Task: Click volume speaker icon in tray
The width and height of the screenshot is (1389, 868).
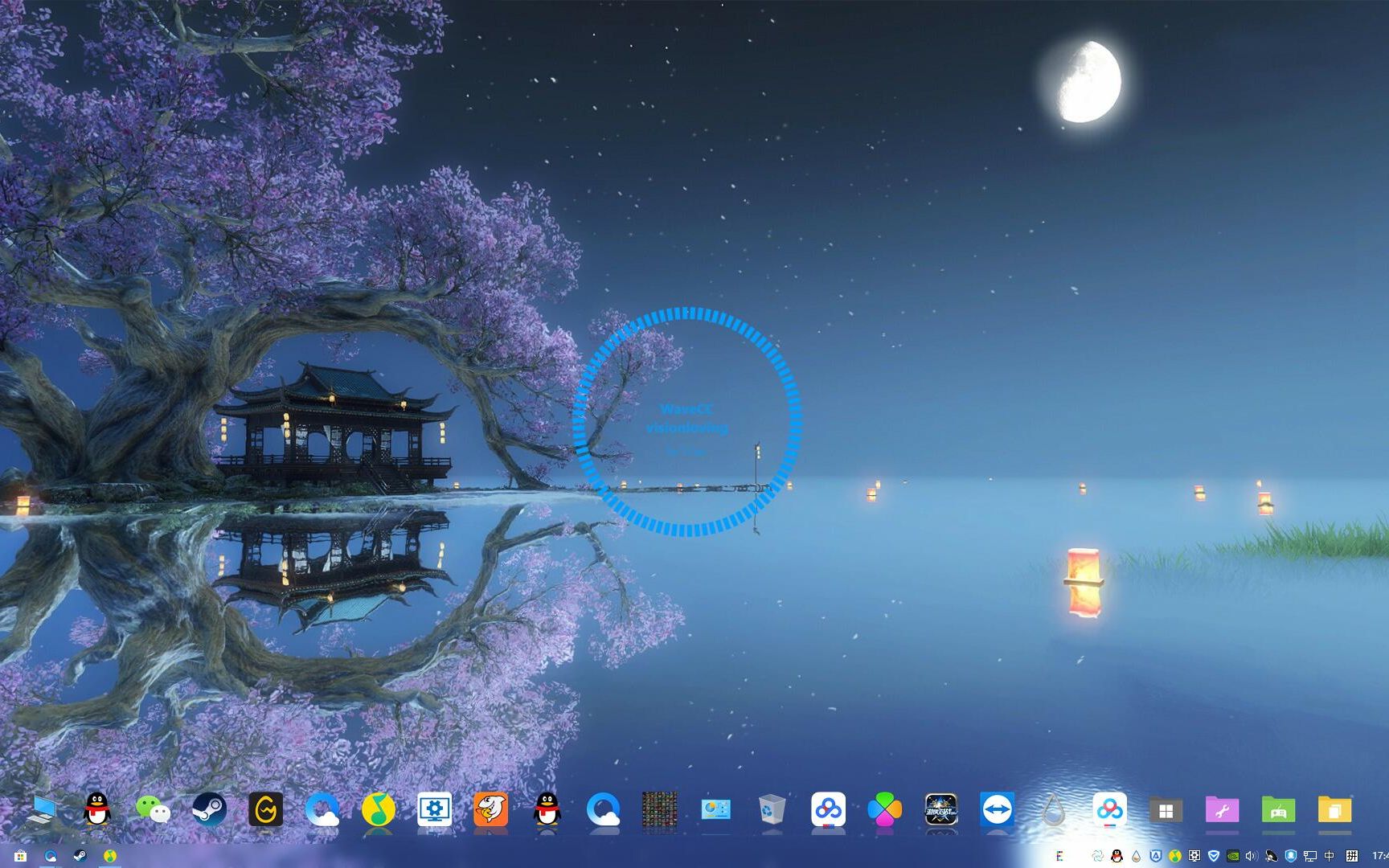Action: pos(1252,857)
